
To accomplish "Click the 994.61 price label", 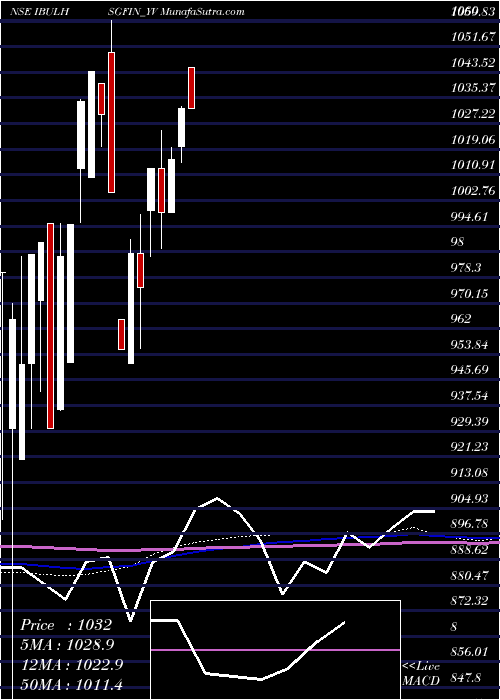I will click(x=470, y=217).
